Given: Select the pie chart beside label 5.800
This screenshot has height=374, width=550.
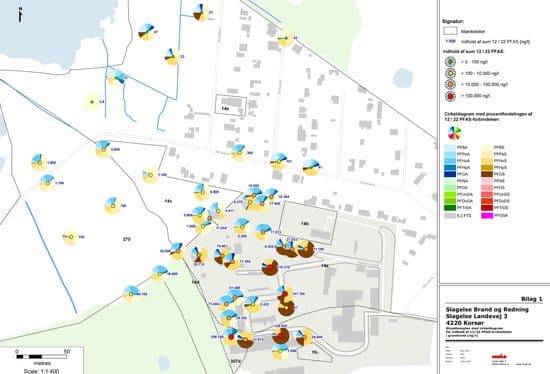Looking at the screenshot, I should coord(103,149).
